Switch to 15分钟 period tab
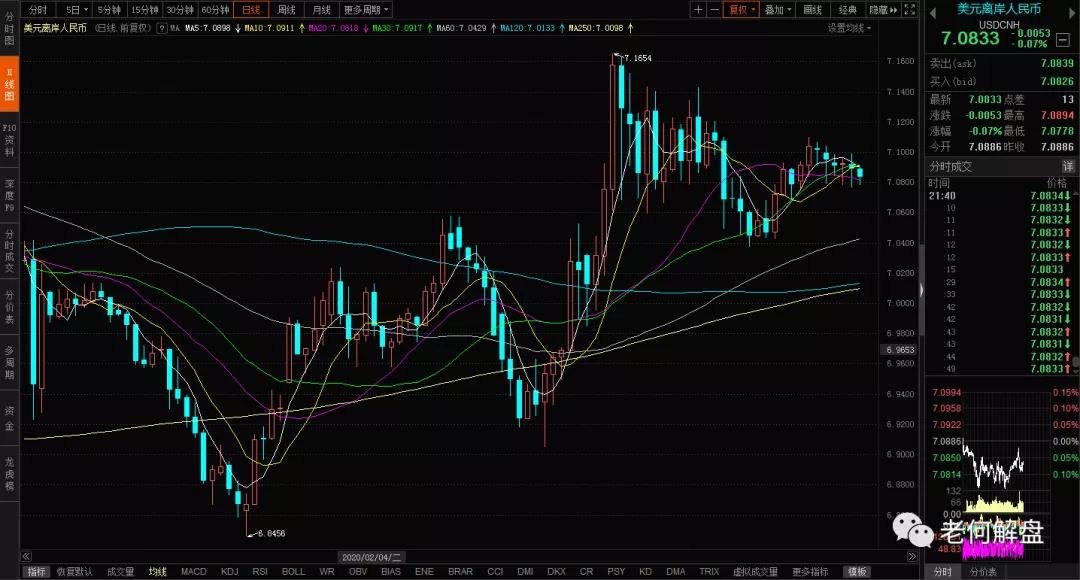The image size is (1080, 580). [x=145, y=10]
